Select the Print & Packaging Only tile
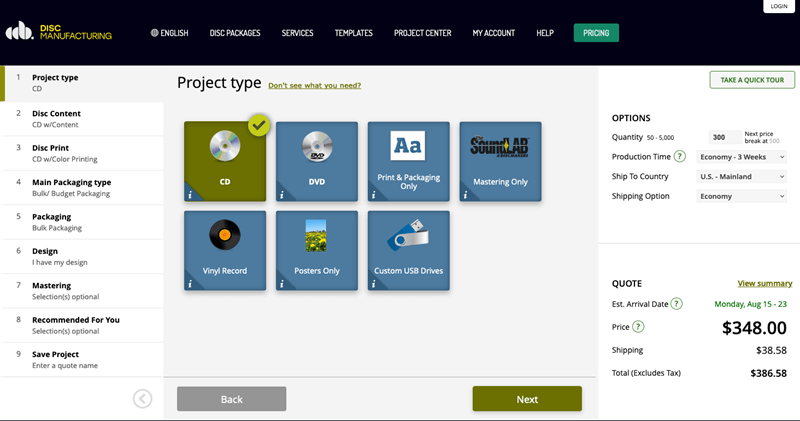 [408, 161]
